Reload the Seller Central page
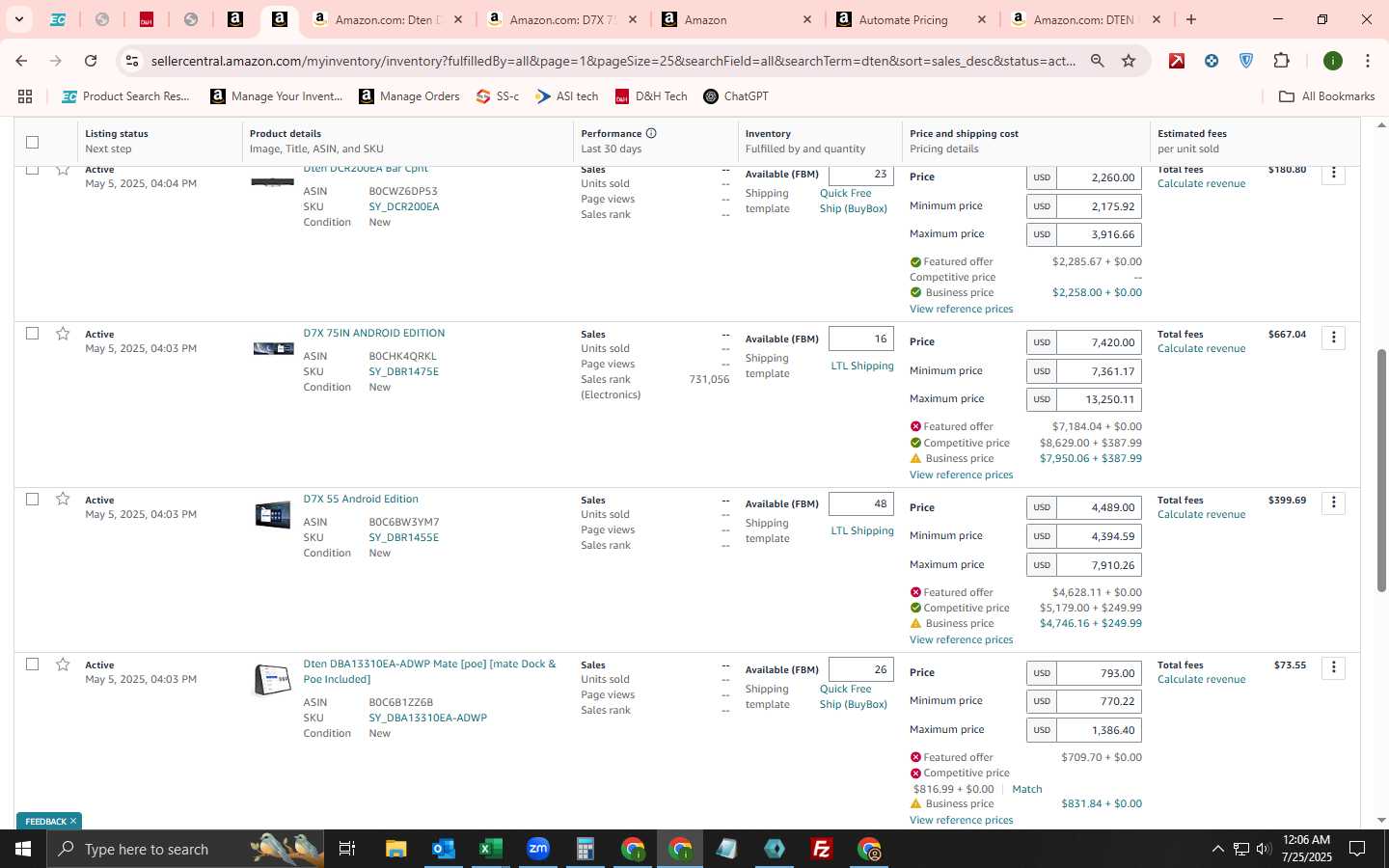This screenshot has height=868, width=1389. [91, 61]
